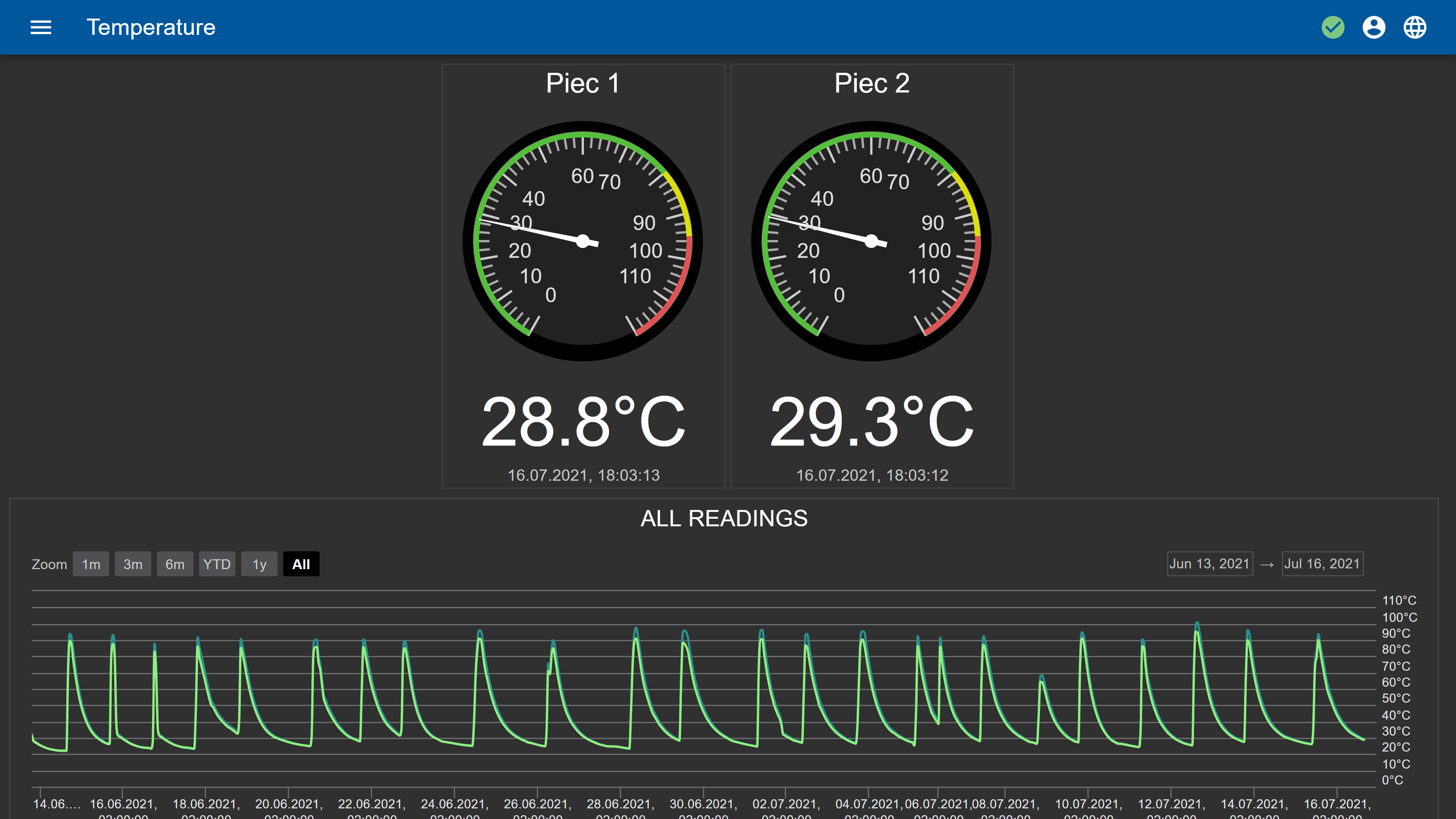Click the Piec 2 title
Image resolution: width=1456 pixels, height=819 pixels.
tap(872, 84)
